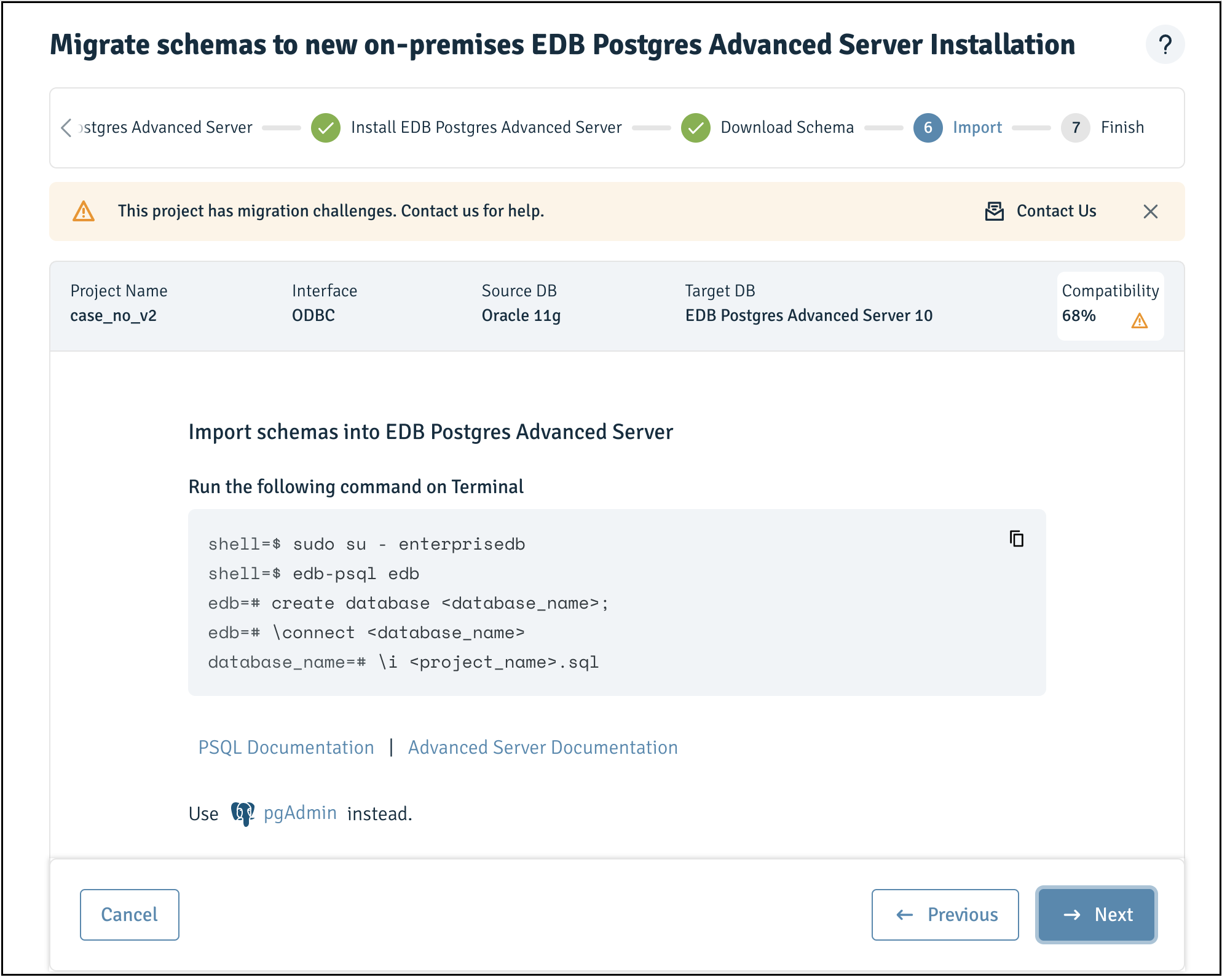Cancel the migration wizard
This screenshot has width=1222, height=980.
130,915
